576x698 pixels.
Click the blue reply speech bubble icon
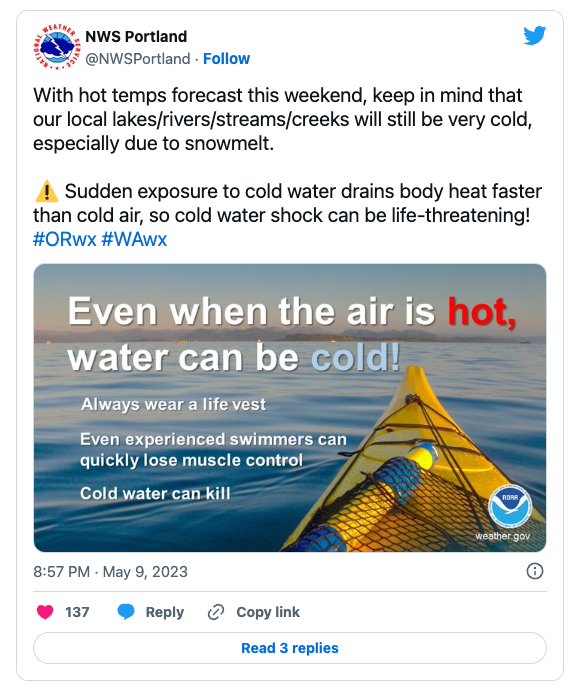point(126,612)
